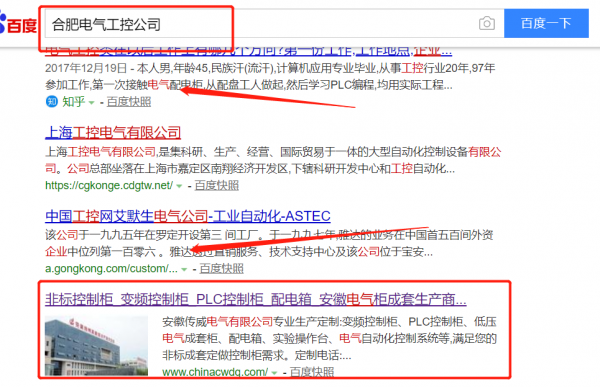
Task: Click the https://cgkonge.cdgtw.net/ green URL
Action: click(x=109, y=186)
